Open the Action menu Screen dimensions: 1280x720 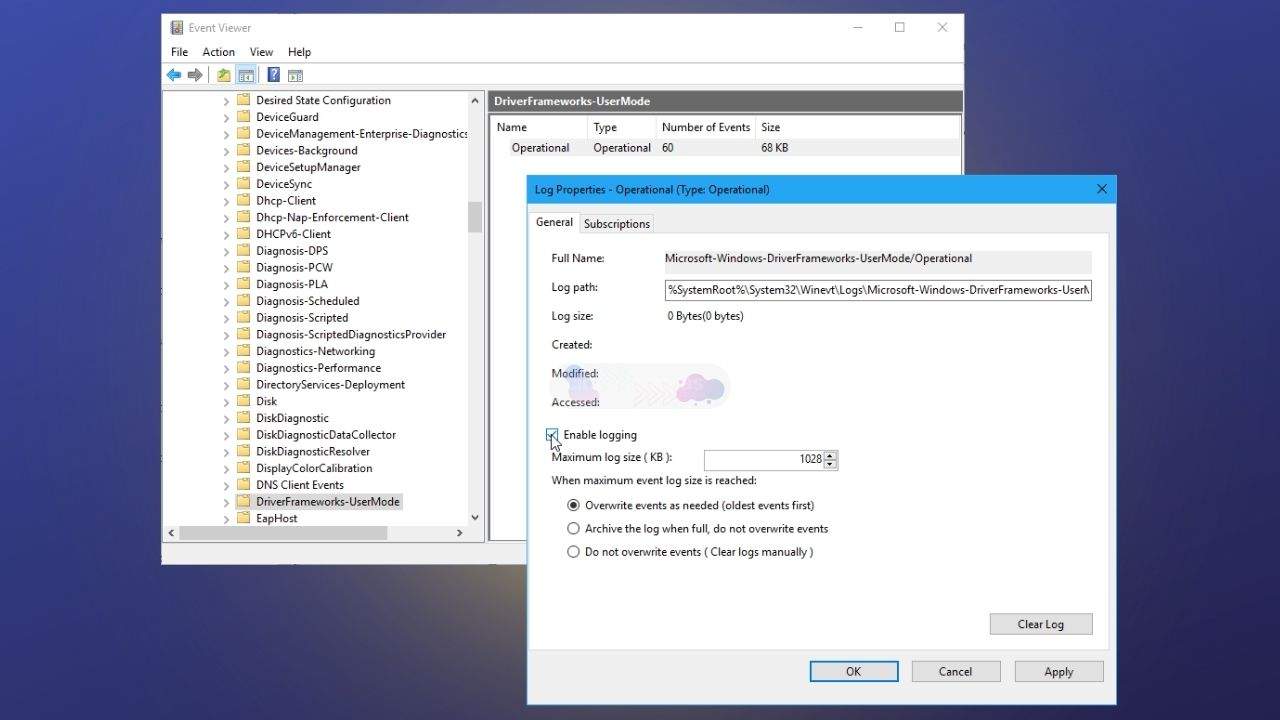pos(218,52)
